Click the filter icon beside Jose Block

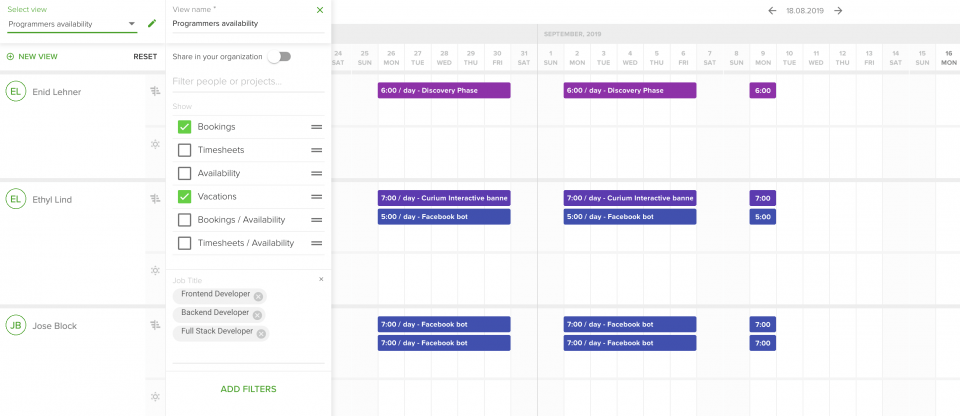pyautogui.click(x=156, y=325)
